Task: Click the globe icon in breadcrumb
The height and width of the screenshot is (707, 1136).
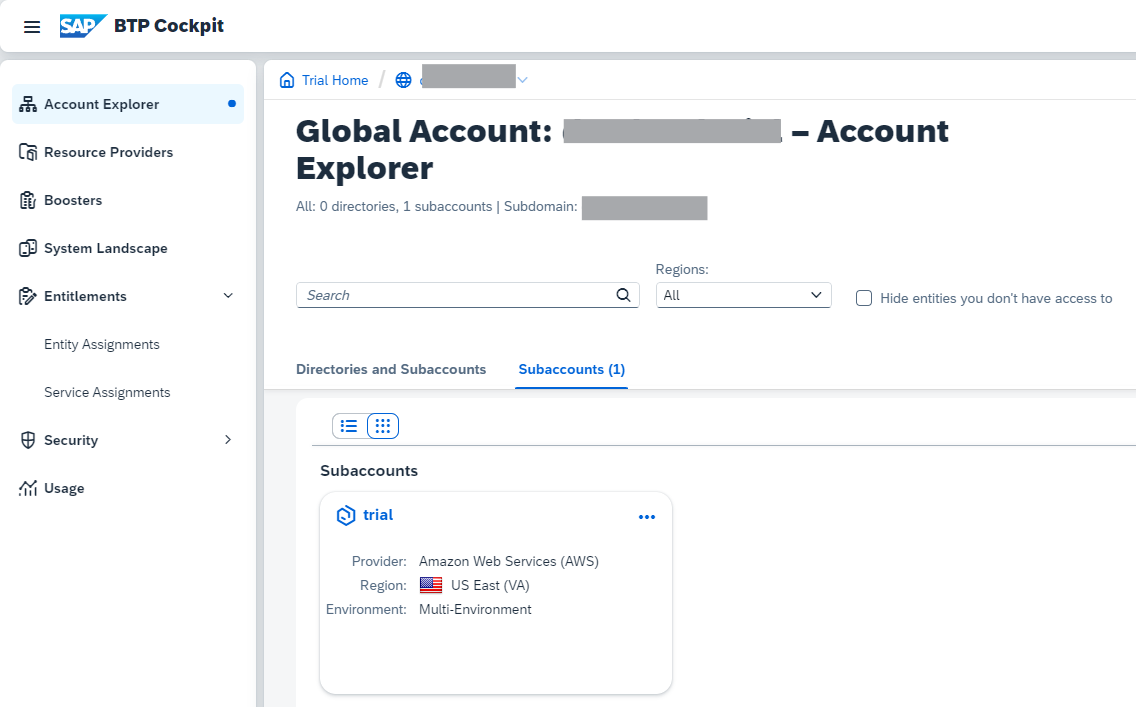Action: point(404,80)
